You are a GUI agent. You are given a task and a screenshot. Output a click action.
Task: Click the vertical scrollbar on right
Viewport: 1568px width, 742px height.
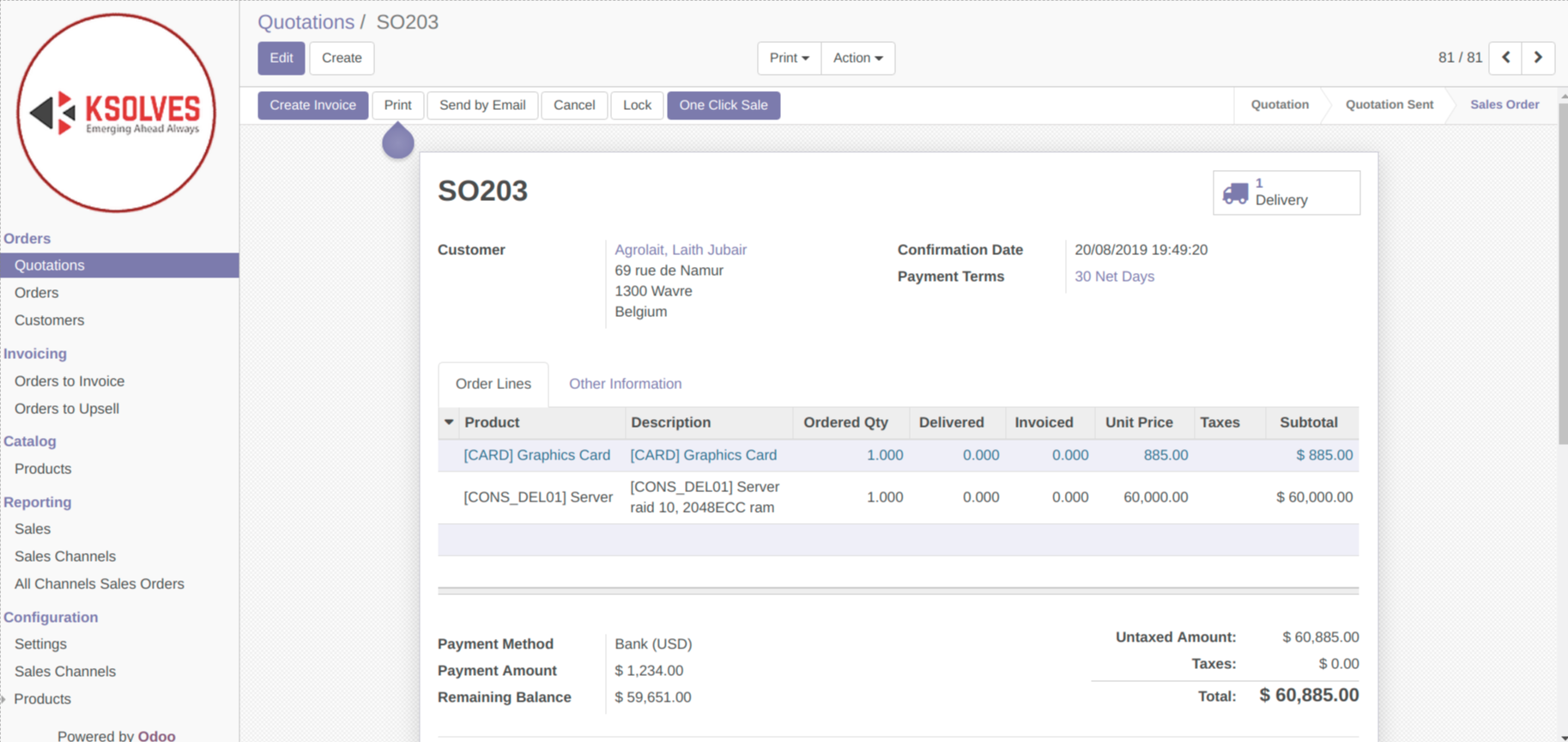1562,275
